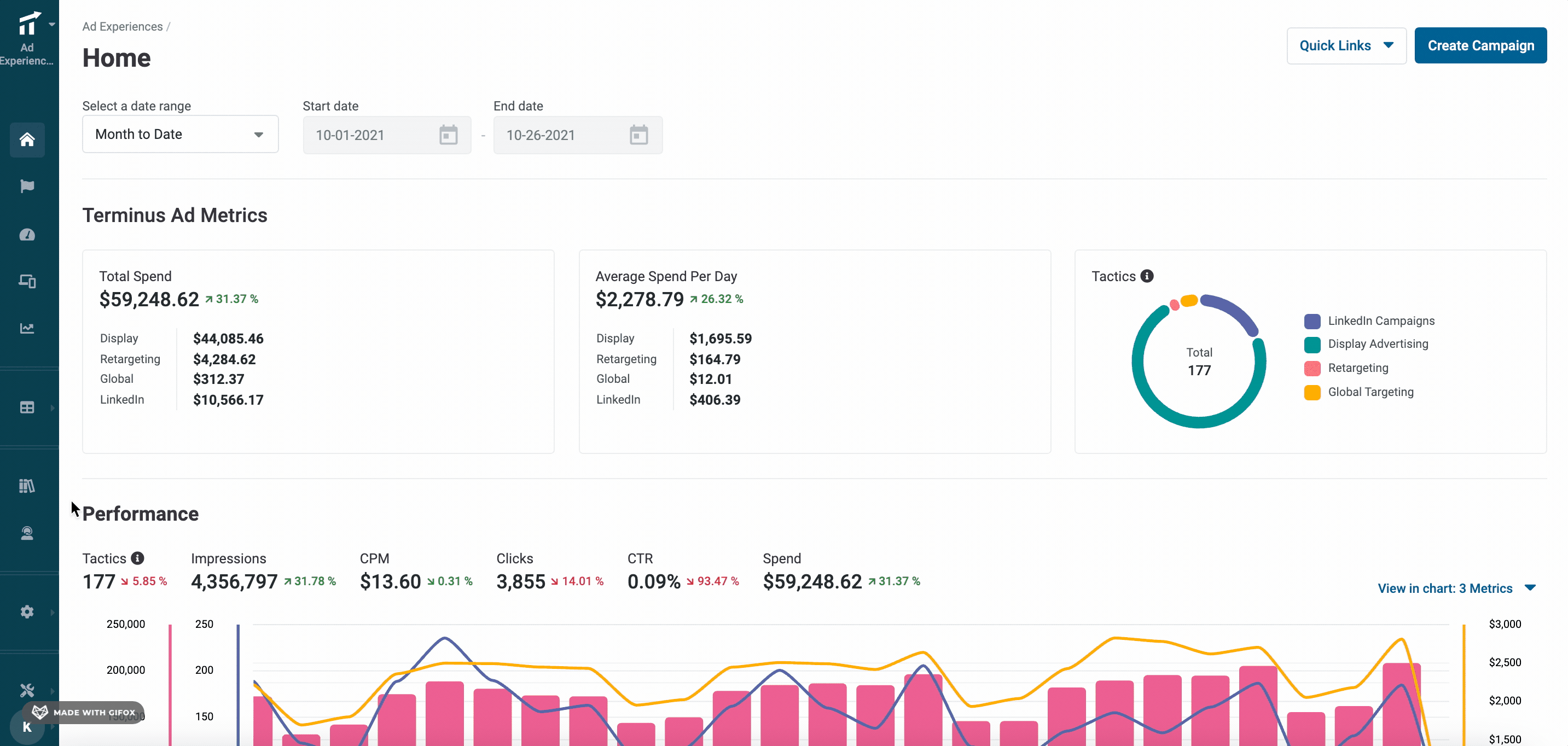This screenshot has width=1568, height=746.
Task: Click the Performance Tactics value 177
Action: click(98, 582)
